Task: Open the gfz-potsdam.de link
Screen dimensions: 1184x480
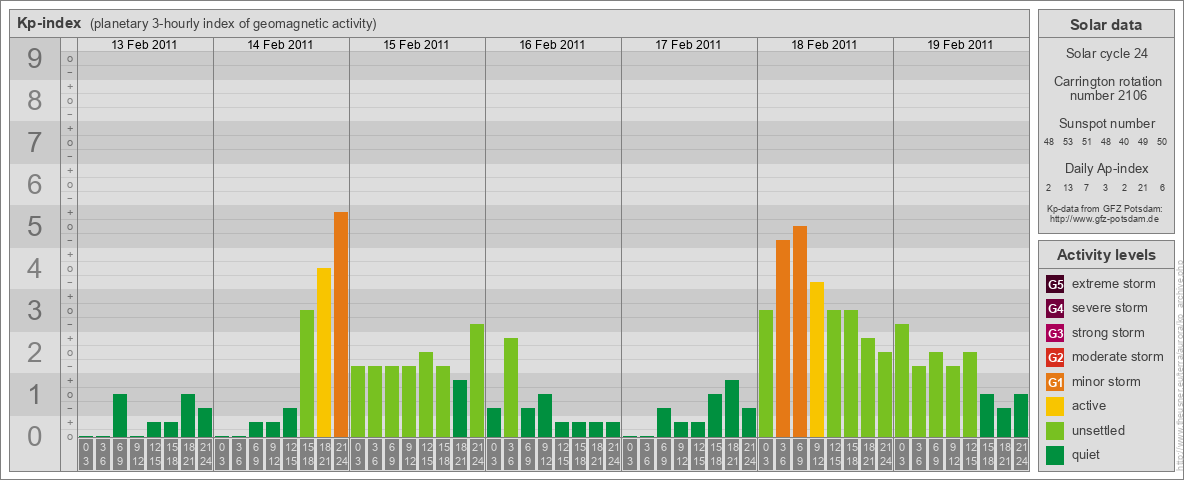Action: pyautogui.click(x=1103, y=218)
